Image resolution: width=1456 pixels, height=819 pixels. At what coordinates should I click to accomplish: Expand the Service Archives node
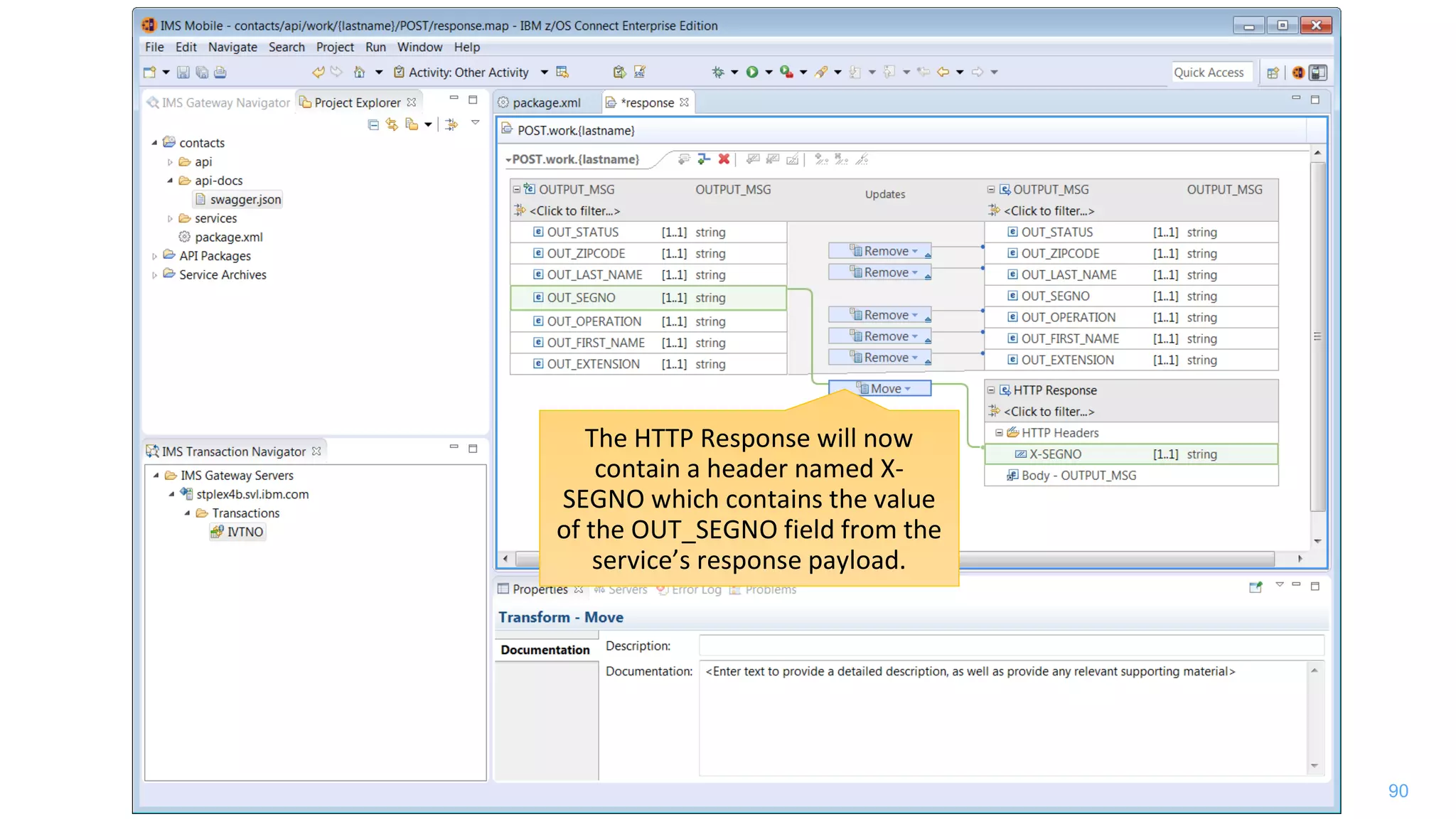(154, 275)
